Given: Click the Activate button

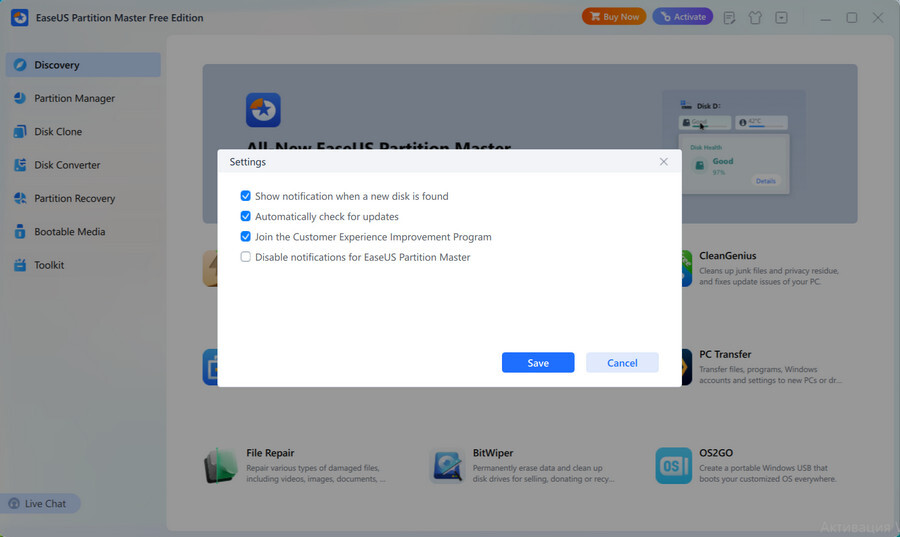Looking at the screenshot, I should click(682, 17).
